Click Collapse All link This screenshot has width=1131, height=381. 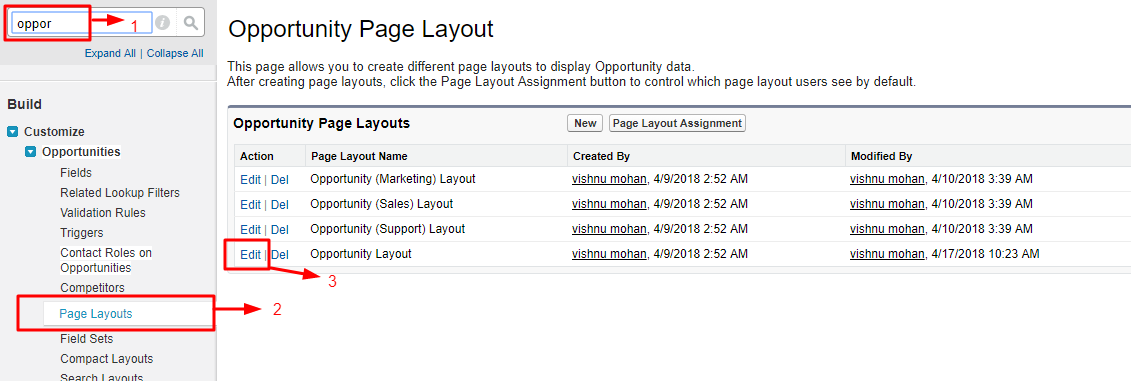click(175, 53)
